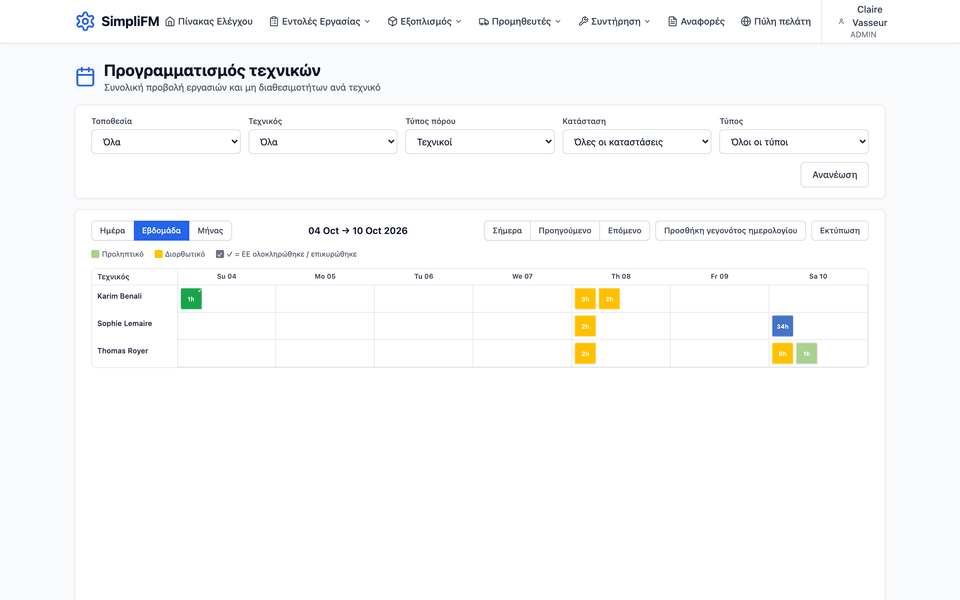Viewport: 960px width, 600px height.
Task: Click the technician name Sophie Lemaire
Action: coord(125,323)
